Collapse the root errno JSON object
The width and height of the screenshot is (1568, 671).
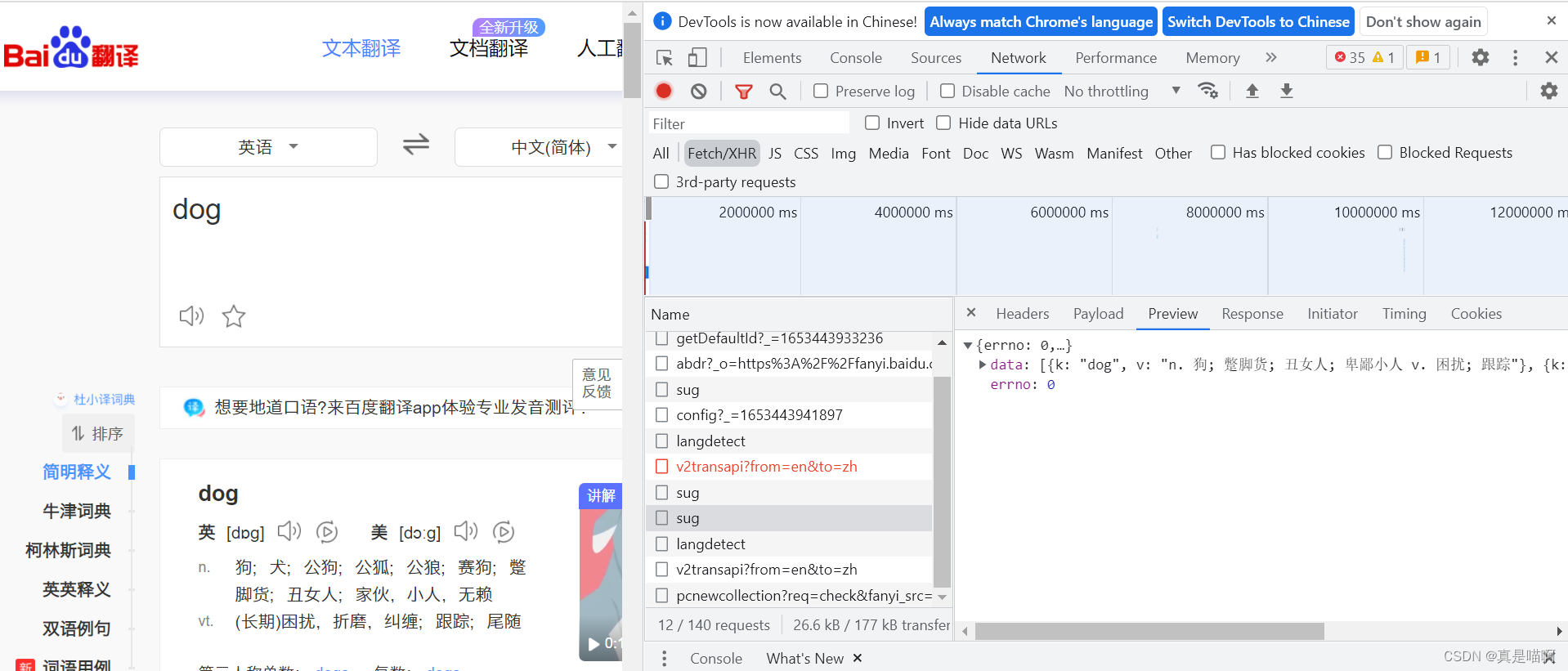point(968,345)
